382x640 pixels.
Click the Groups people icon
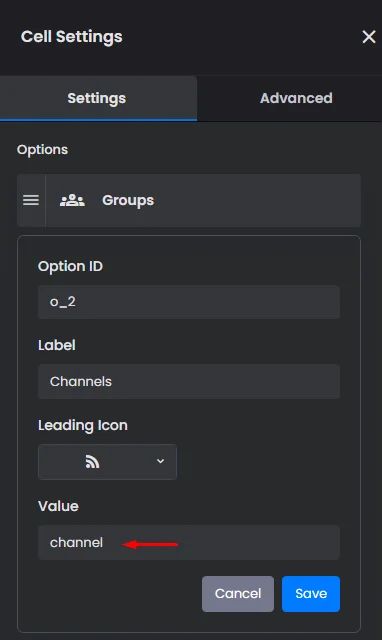[72, 200]
